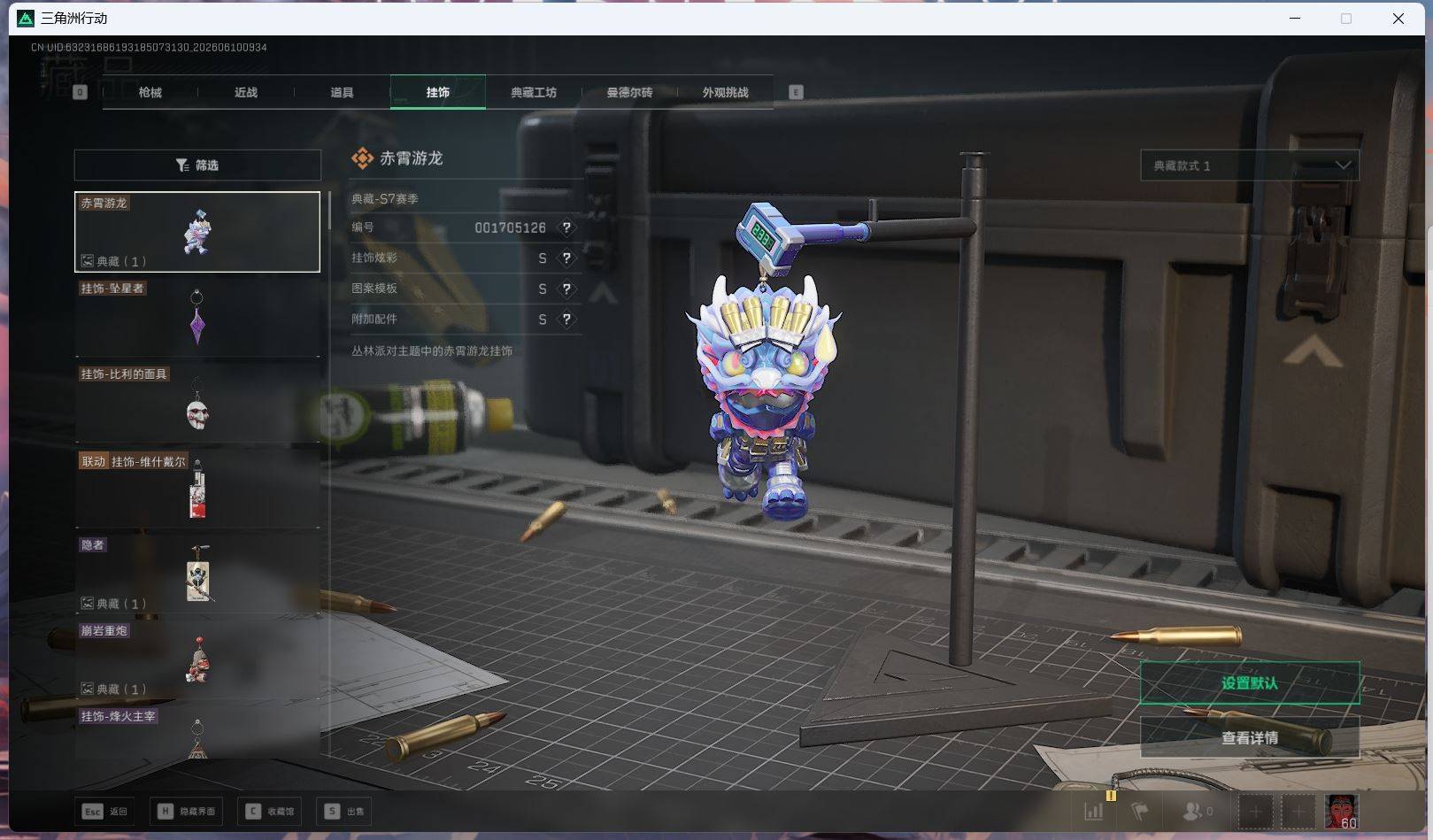Click the 典藏 (1) image icon under 赤霄游龙
Image resolution: width=1433 pixels, height=840 pixels.
coord(88,261)
